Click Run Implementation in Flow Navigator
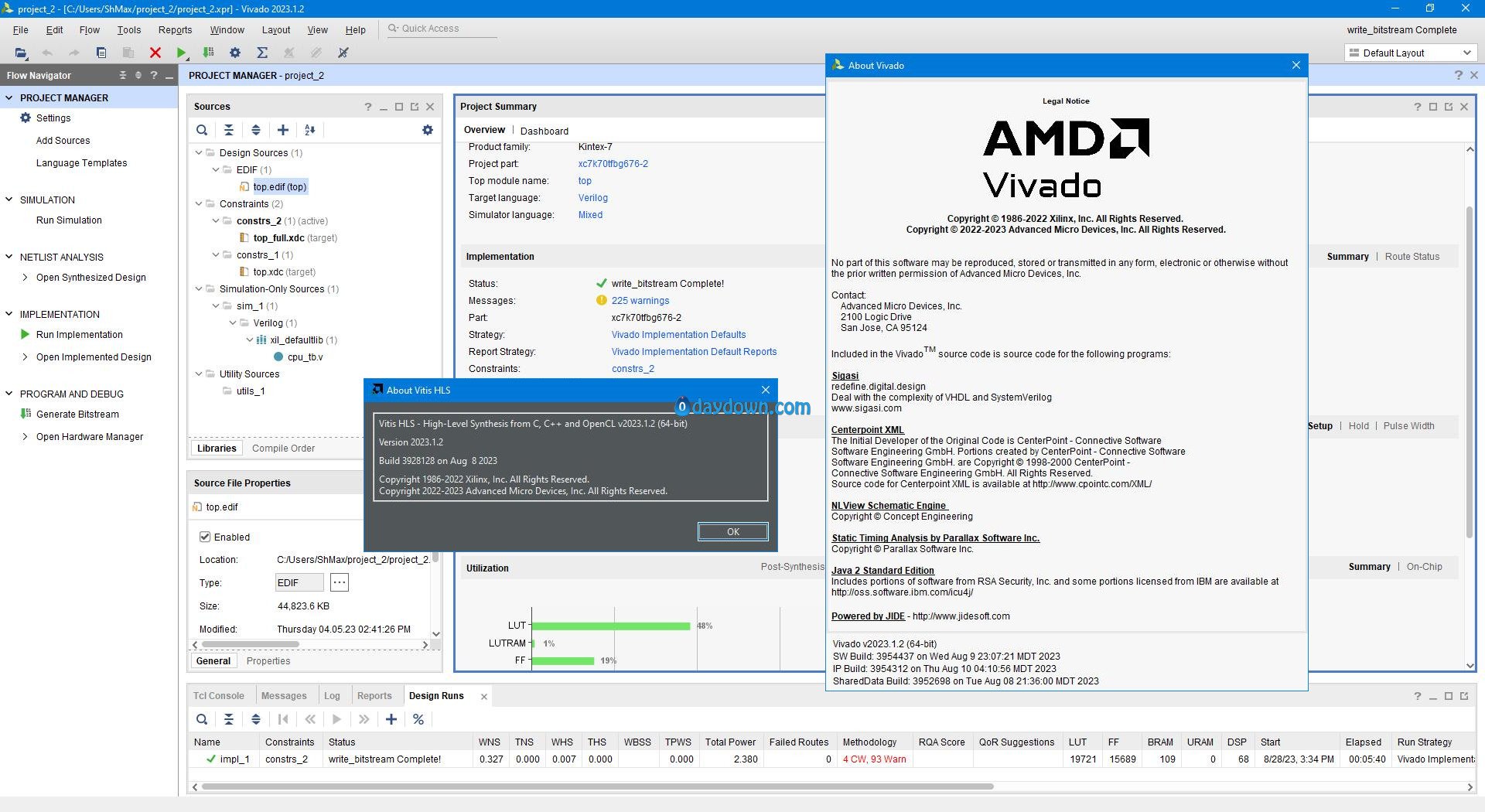Screen dimensions: 1485x812 [79, 334]
